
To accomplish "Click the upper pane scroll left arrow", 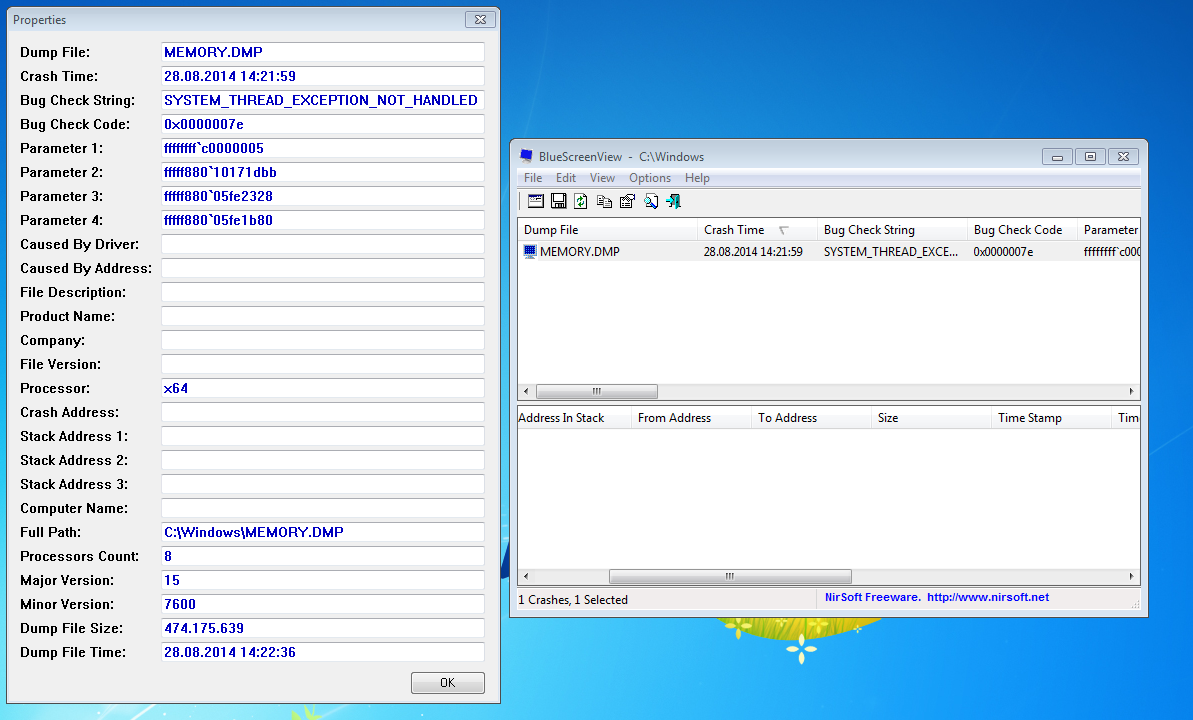I will [x=526, y=391].
